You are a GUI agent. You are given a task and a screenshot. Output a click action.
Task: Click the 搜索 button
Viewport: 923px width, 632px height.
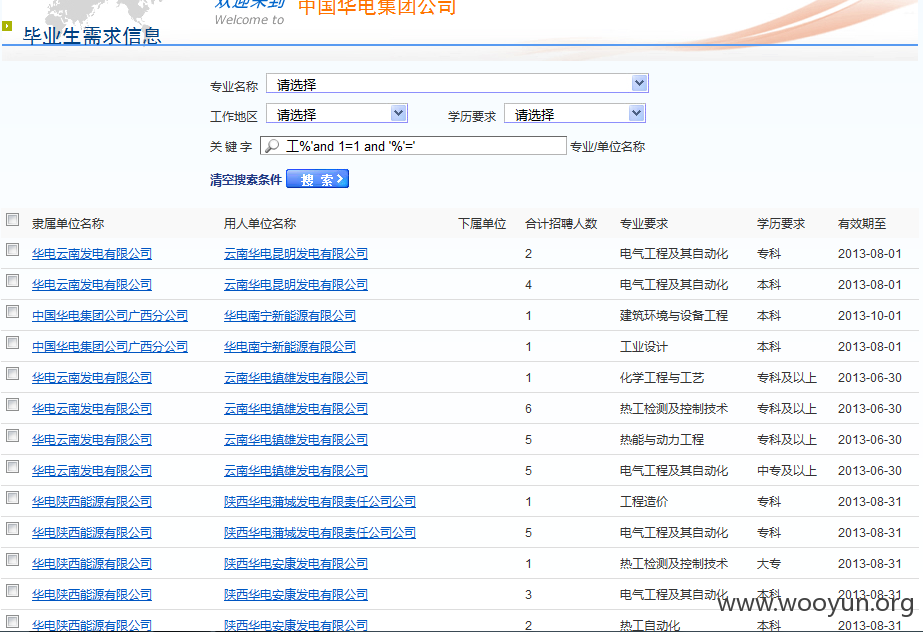coord(317,179)
